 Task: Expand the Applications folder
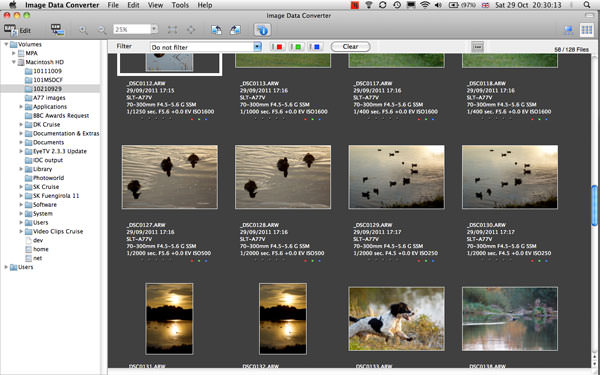point(21,106)
